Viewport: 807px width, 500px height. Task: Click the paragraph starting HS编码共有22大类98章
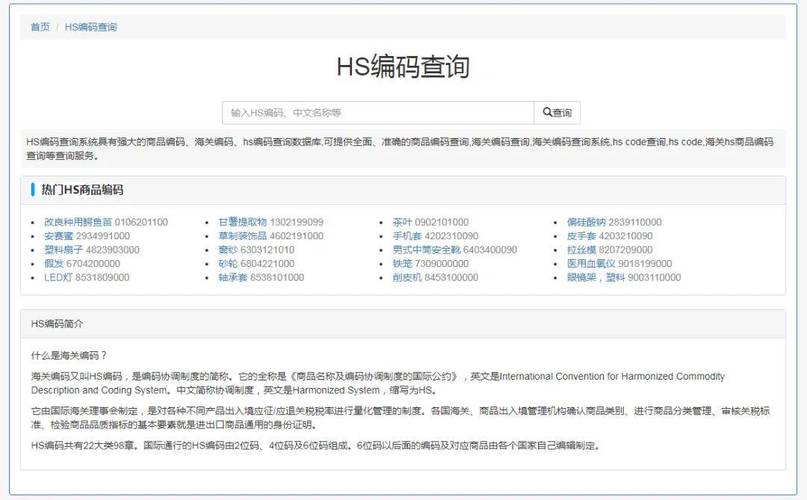pos(315,445)
